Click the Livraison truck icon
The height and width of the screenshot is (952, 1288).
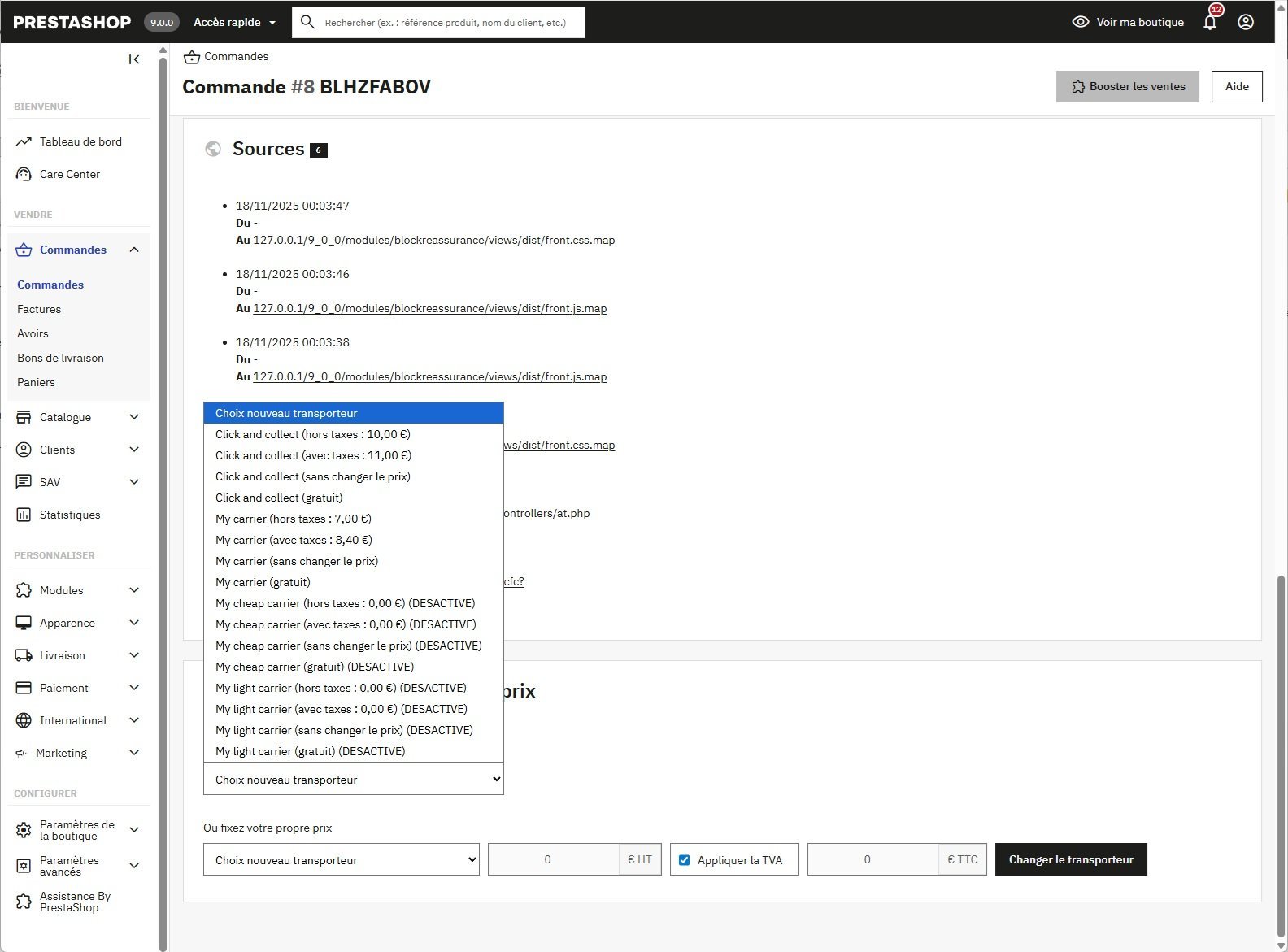pos(24,655)
